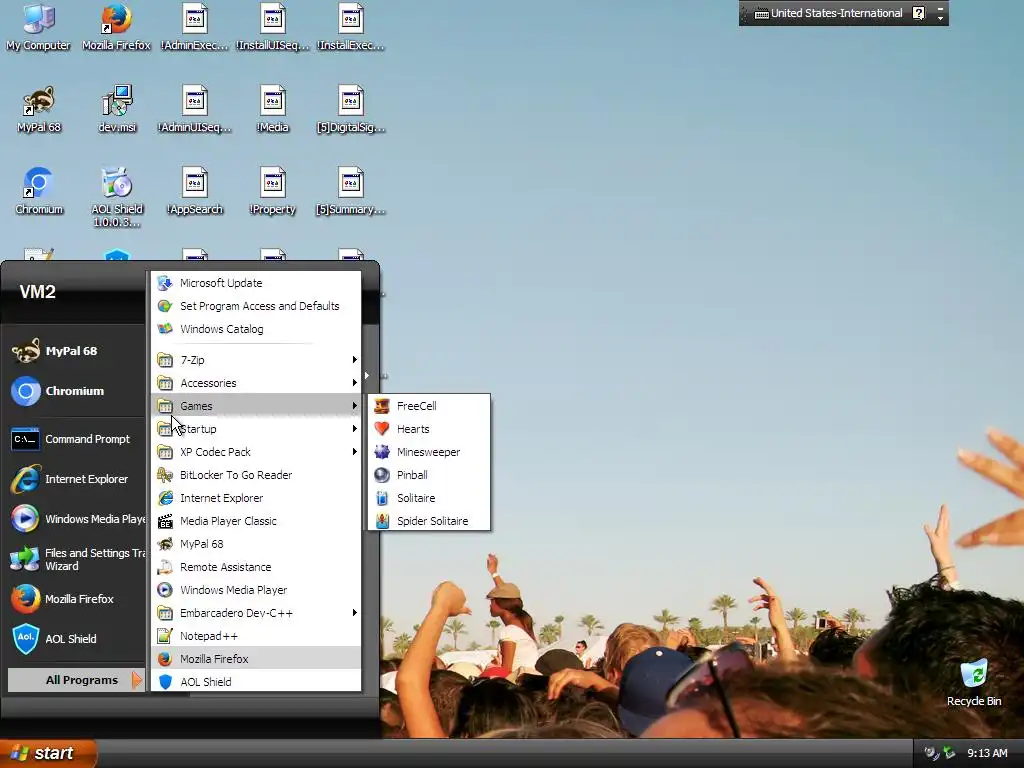Select AOL Shield 1.0.0.3 installer icon

click(x=117, y=197)
